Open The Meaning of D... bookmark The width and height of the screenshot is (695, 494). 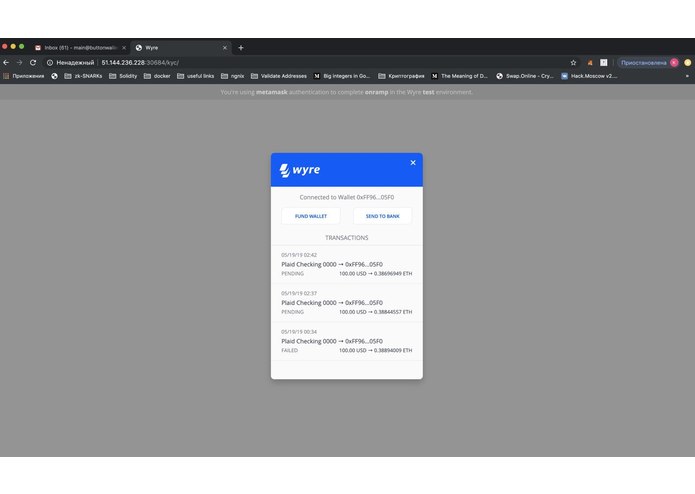pos(460,76)
